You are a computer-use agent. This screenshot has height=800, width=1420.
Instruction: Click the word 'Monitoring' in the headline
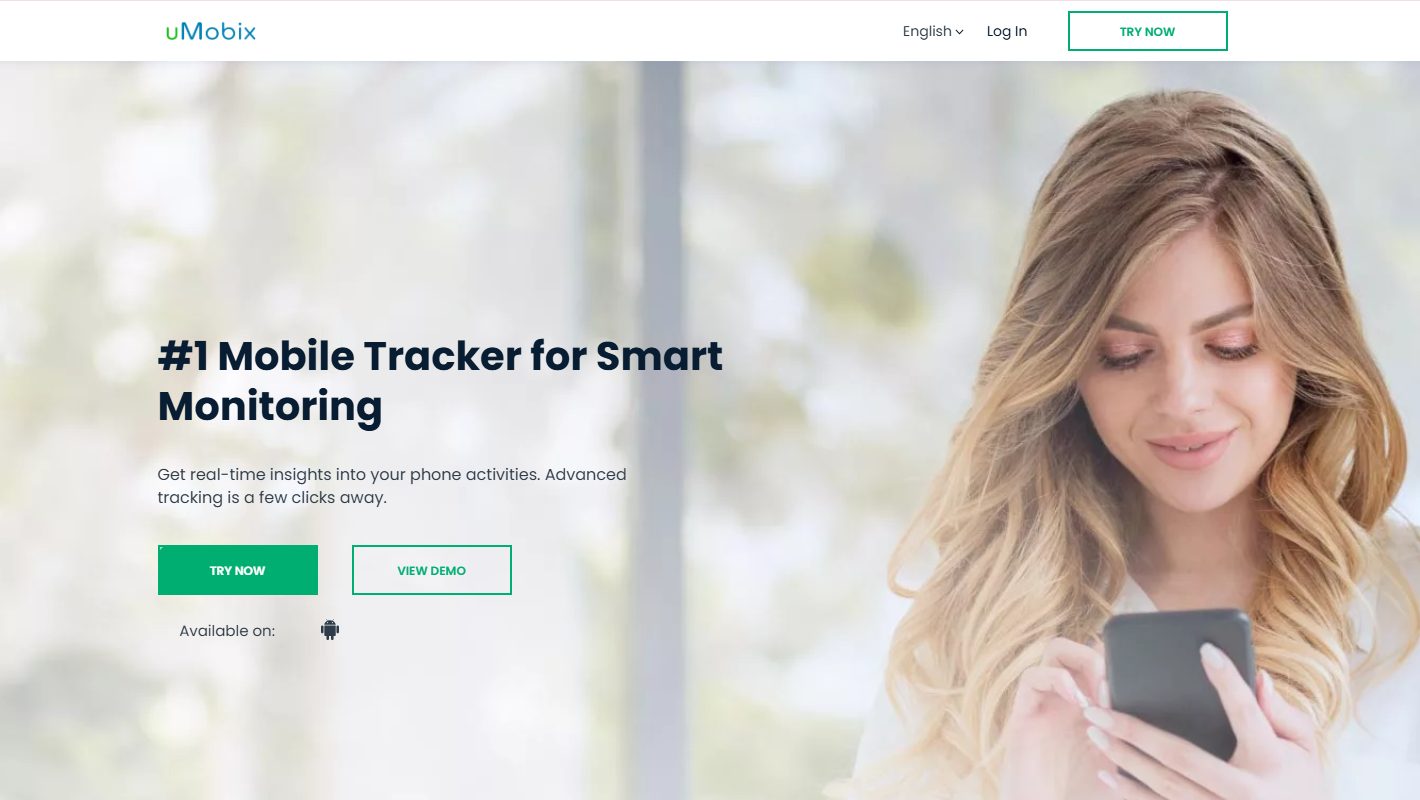coord(270,406)
